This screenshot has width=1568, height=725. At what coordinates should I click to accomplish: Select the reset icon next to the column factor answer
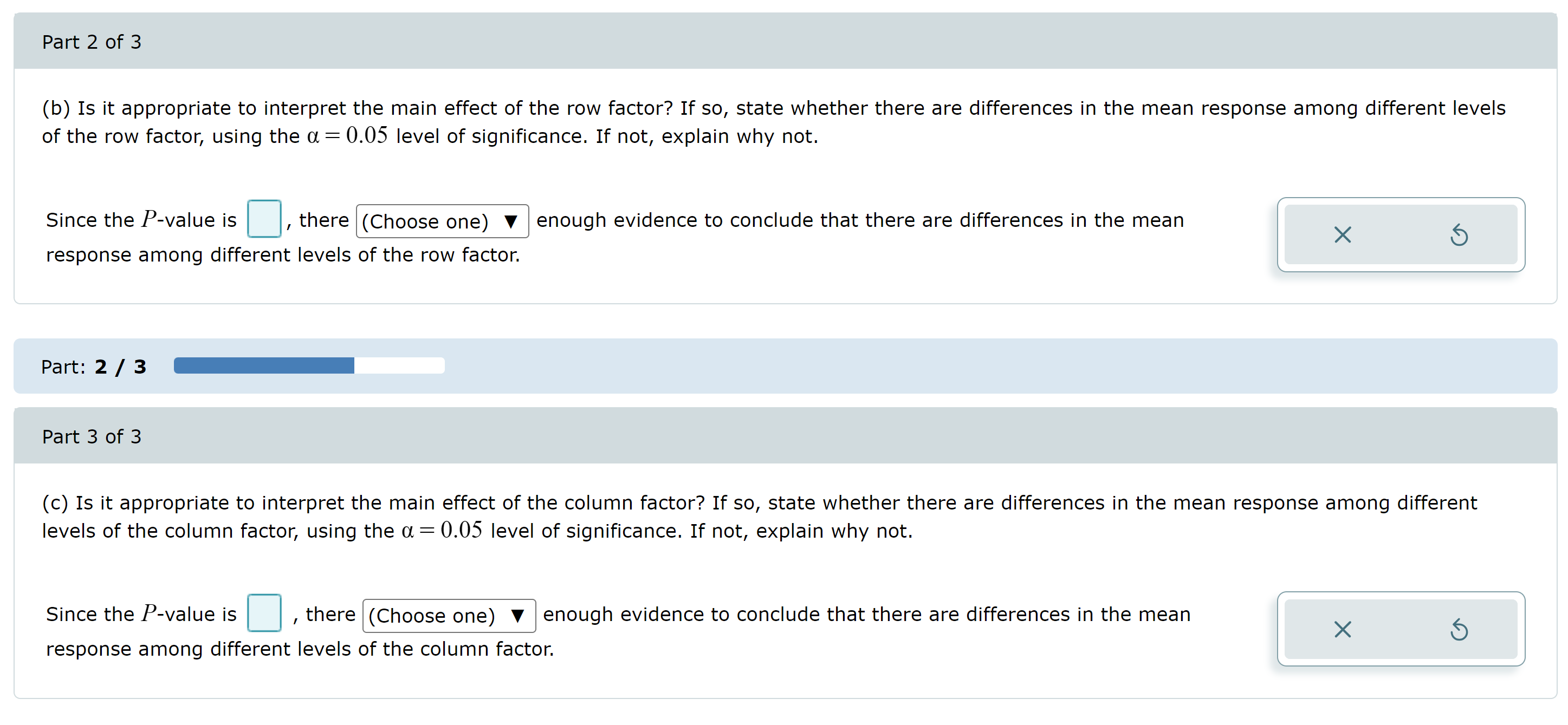click(x=1461, y=630)
